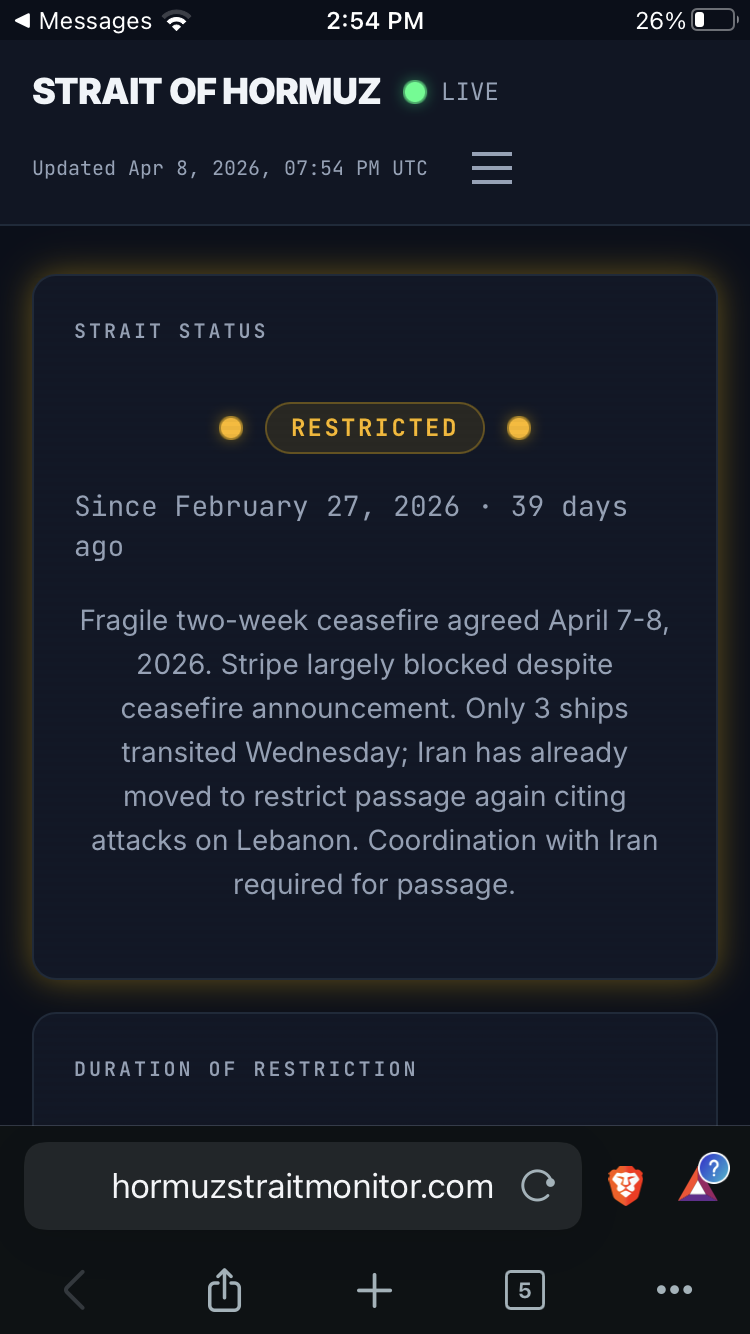750x1334 pixels.
Task: Tap the Brave Shields lion icon
Action: coord(625,1186)
